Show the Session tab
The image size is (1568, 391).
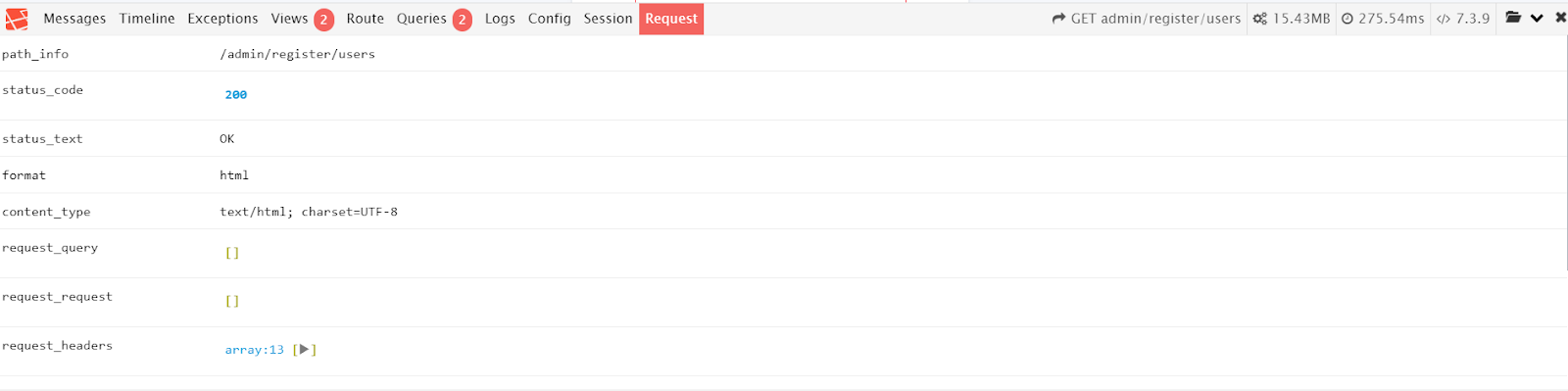tap(608, 19)
